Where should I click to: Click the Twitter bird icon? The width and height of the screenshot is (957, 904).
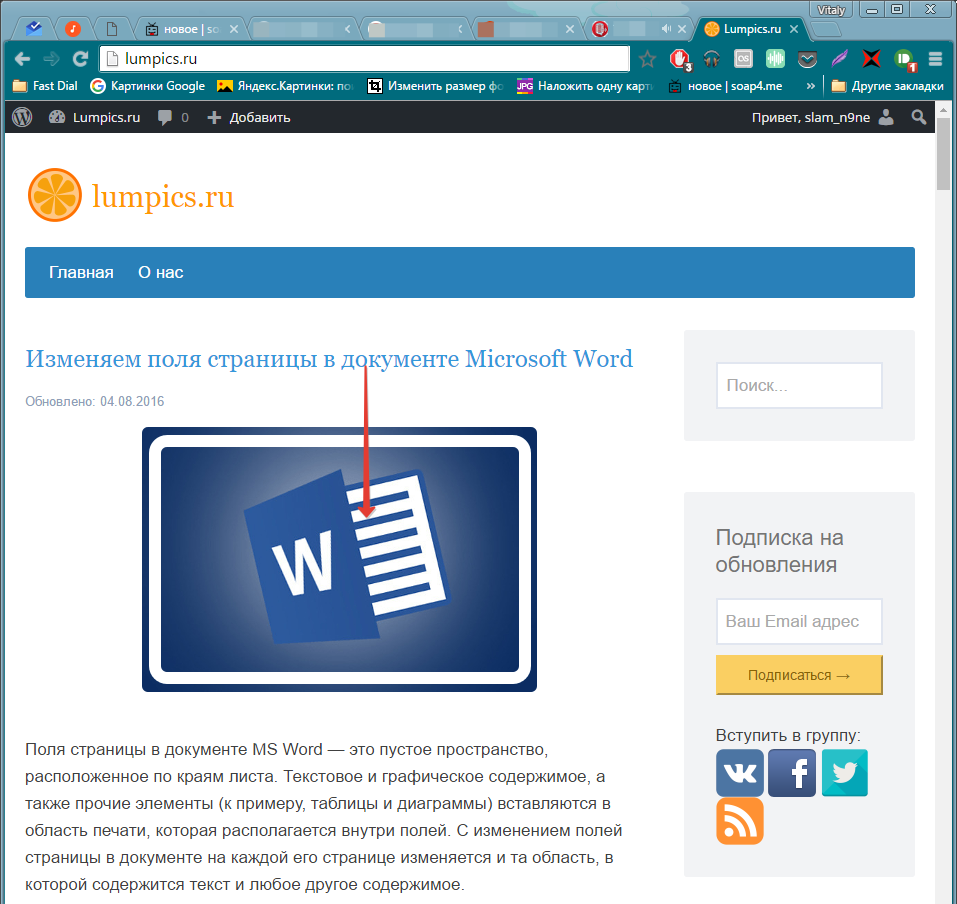pyautogui.click(x=845, y=773)
